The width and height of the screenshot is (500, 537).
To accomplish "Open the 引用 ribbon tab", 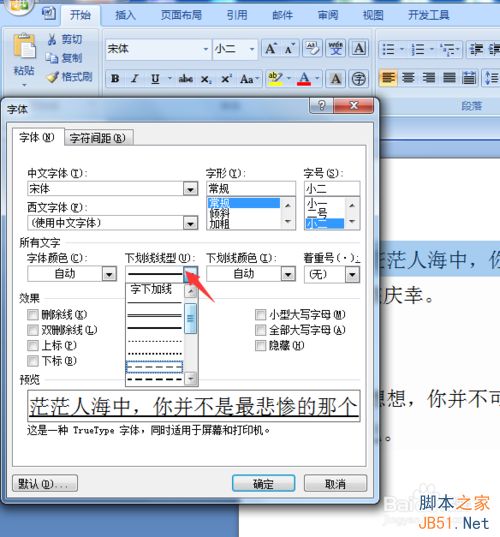I will pyautogui.click(x=237, y=15).
